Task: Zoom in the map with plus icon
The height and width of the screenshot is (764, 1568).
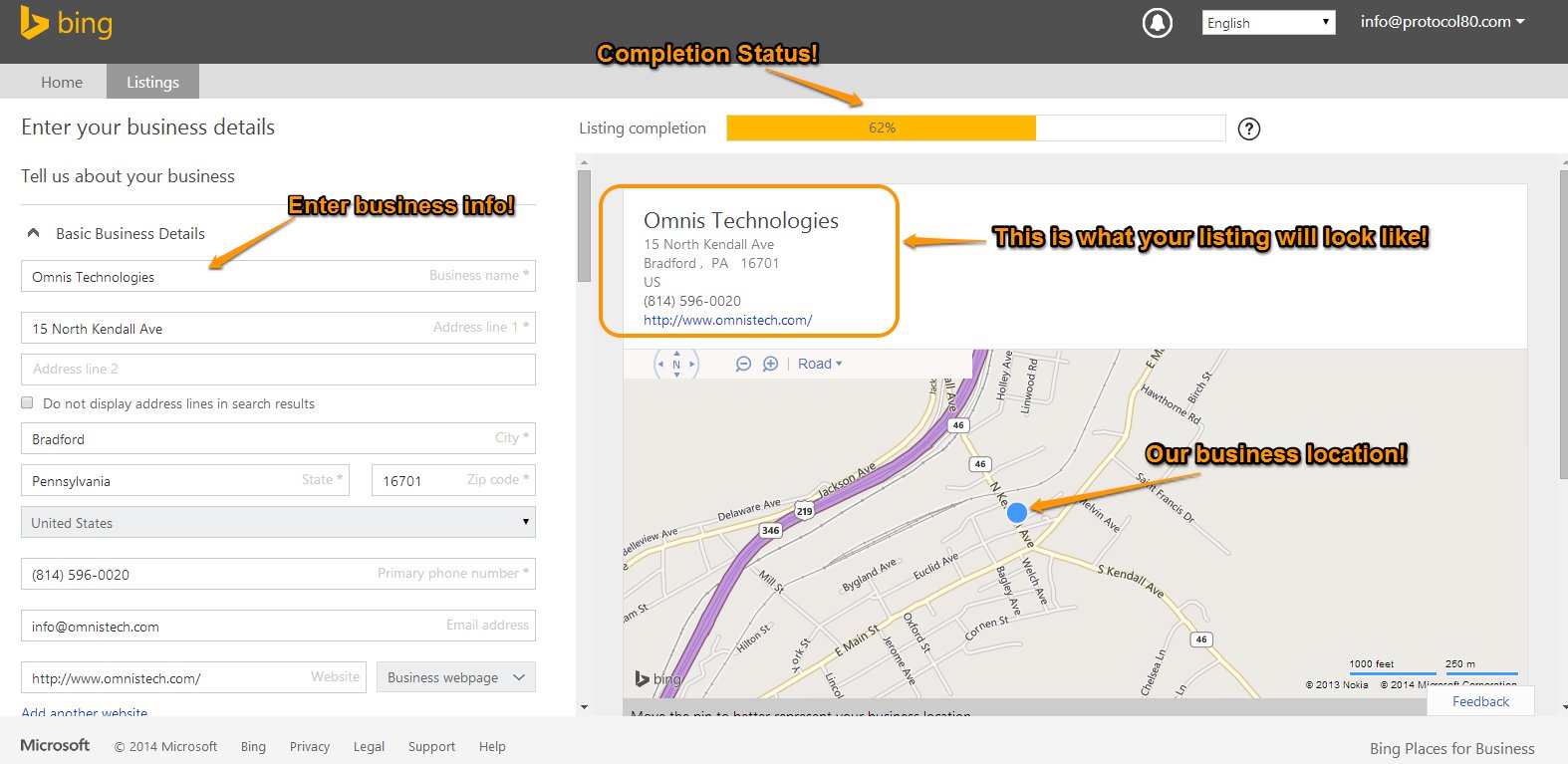Action: click(770, 365)
